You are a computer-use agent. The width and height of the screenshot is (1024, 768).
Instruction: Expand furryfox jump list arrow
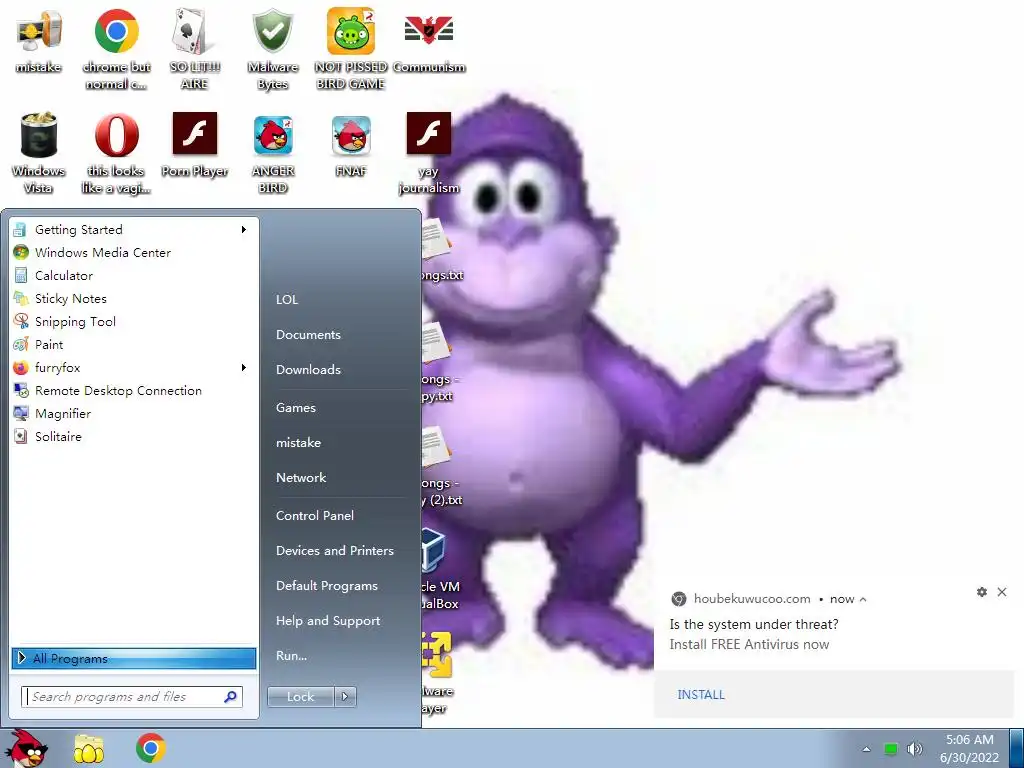click(244, 368)
